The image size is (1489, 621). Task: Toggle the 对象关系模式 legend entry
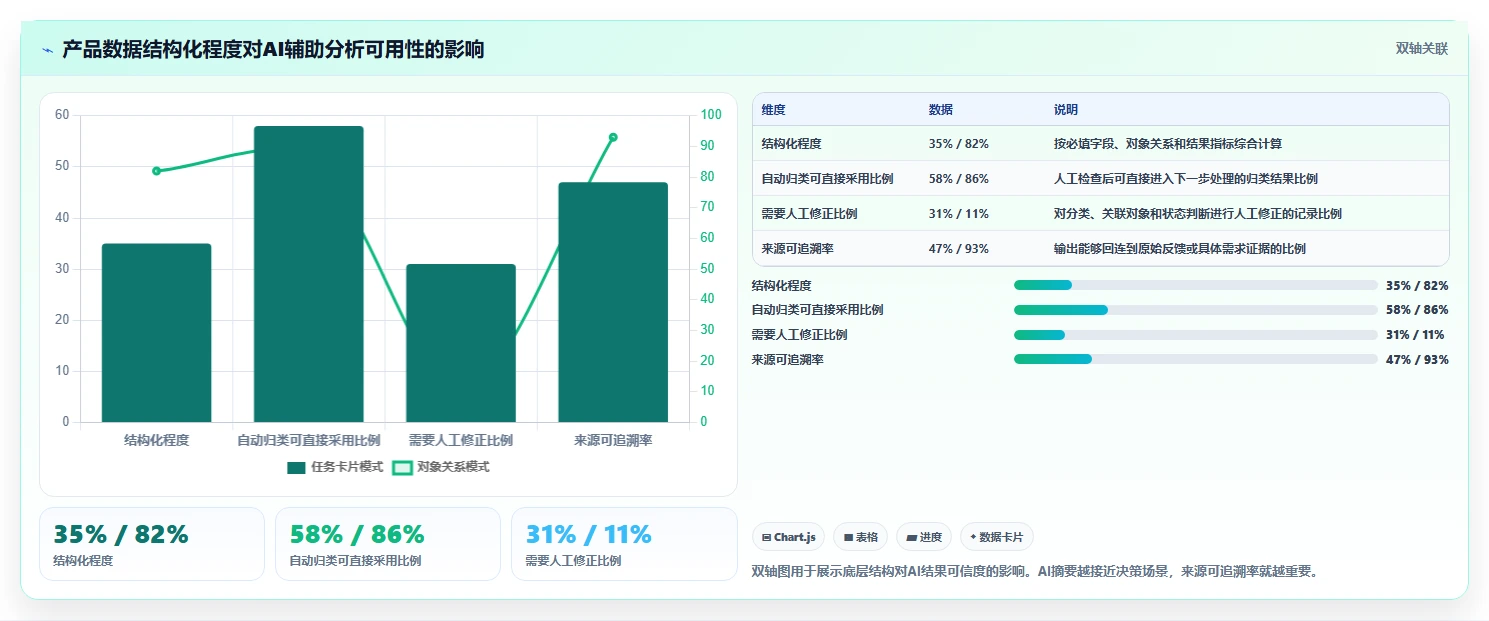441,467
